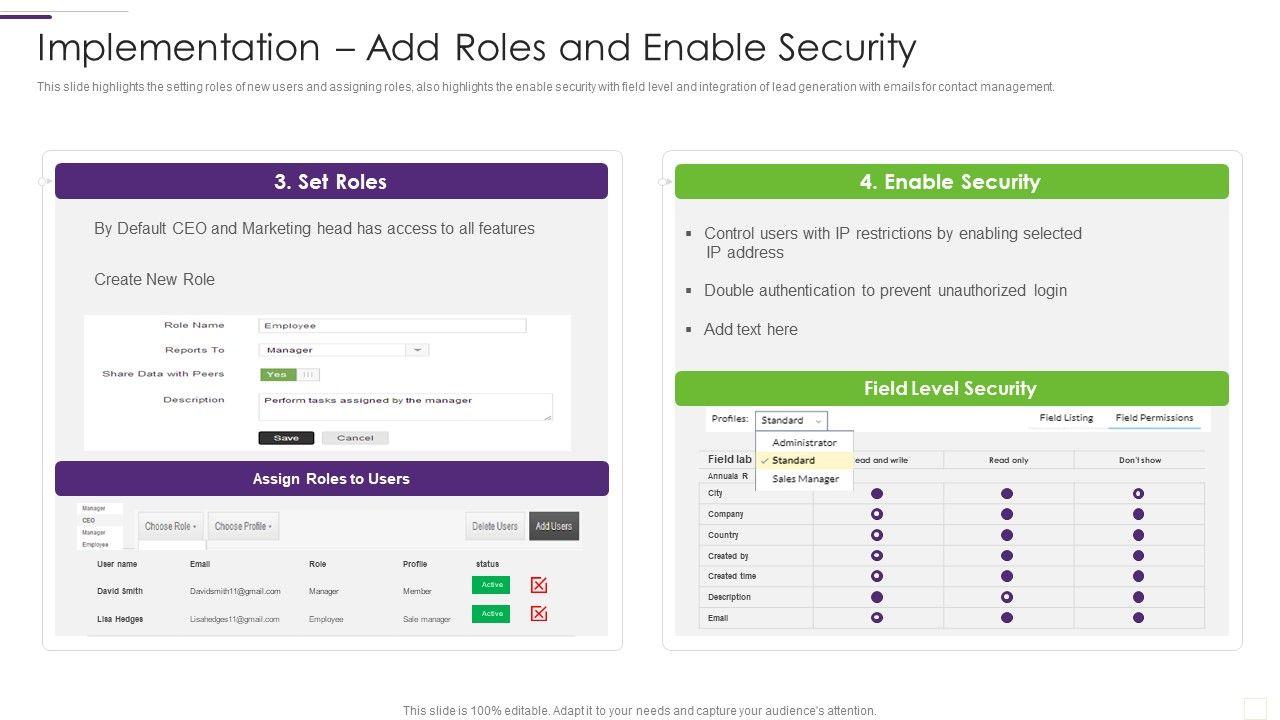The image size is (1280, 720).
Task: Click the Add Users button
Action: pyautogui.click(x=553, y=526)
